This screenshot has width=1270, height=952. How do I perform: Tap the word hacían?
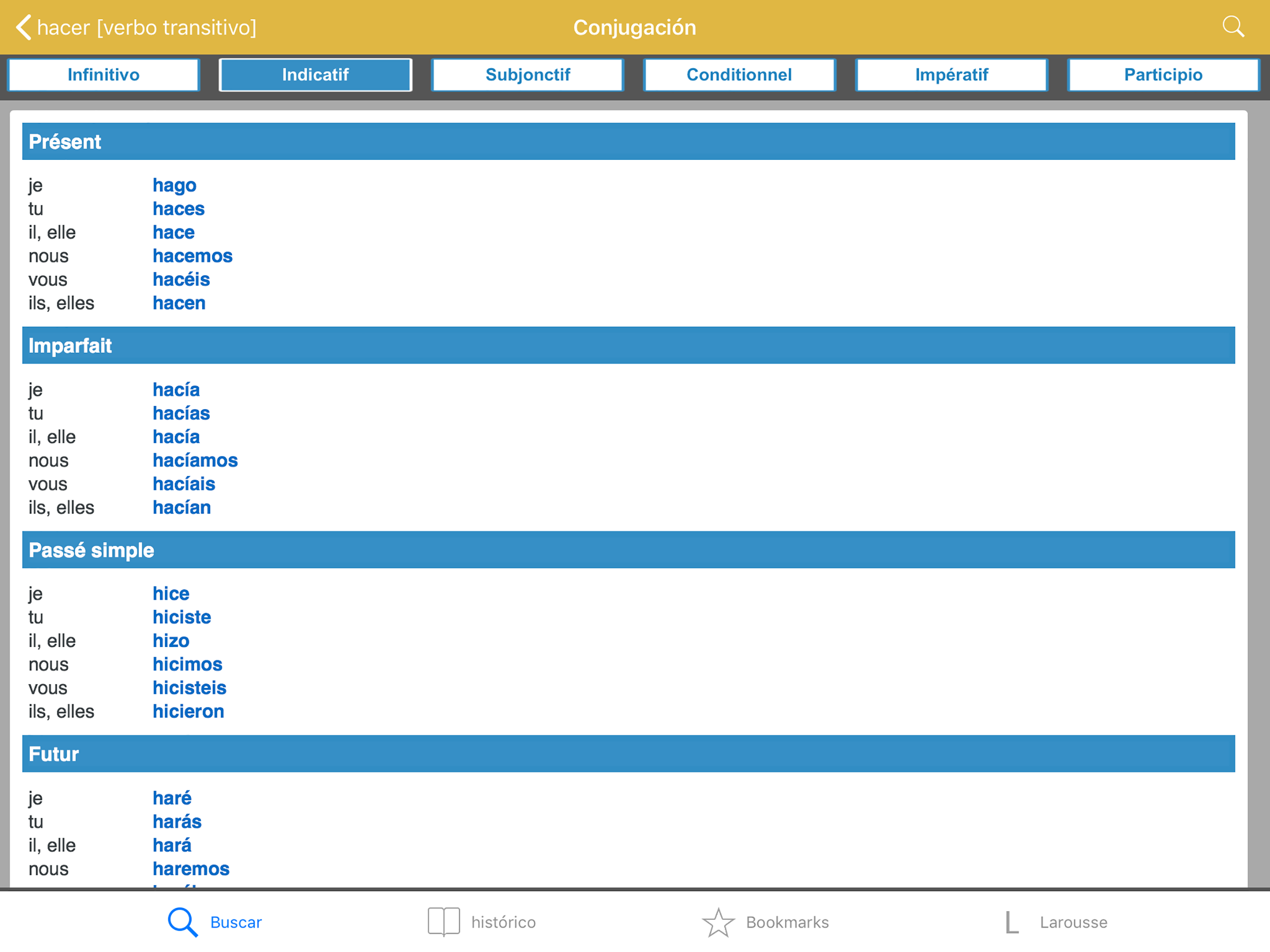[x=182, y=508]
